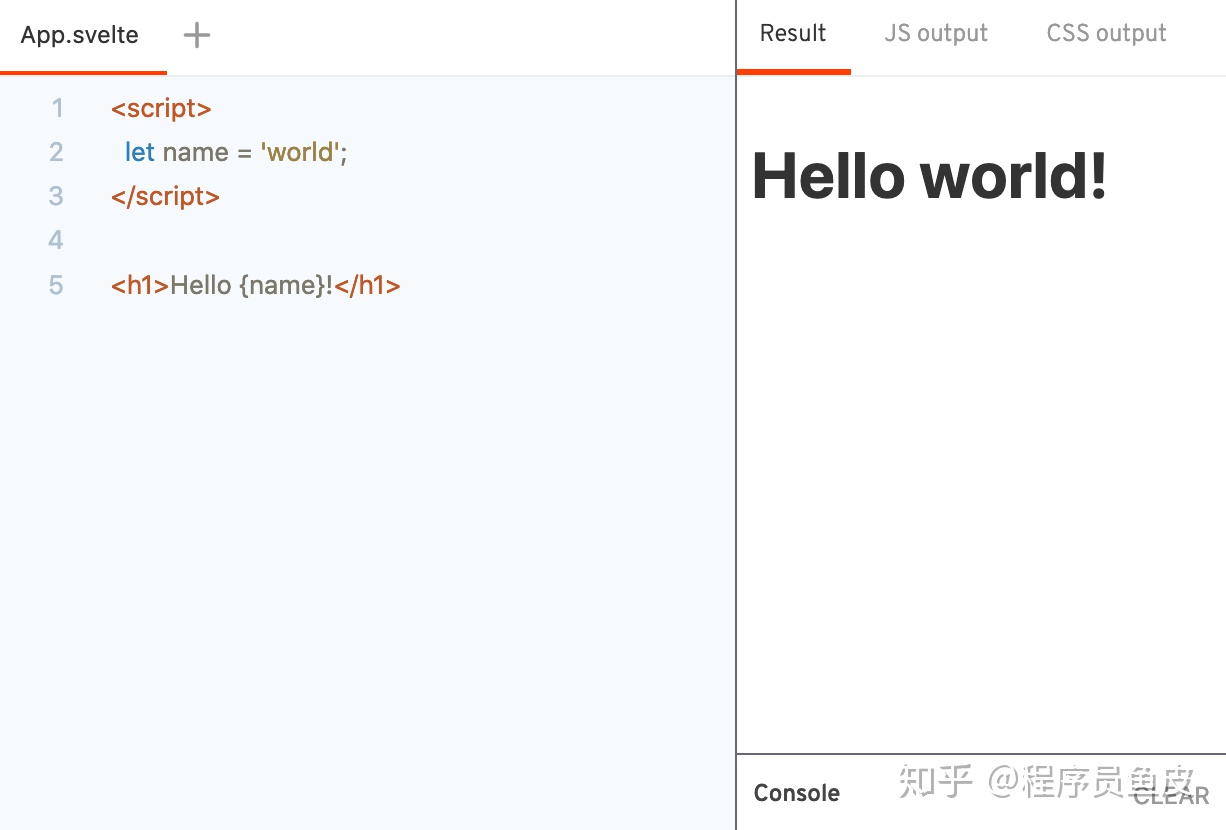Click line number 2 in the gutter
Screen dimensions: 1226x830
(x=56, y=152)
